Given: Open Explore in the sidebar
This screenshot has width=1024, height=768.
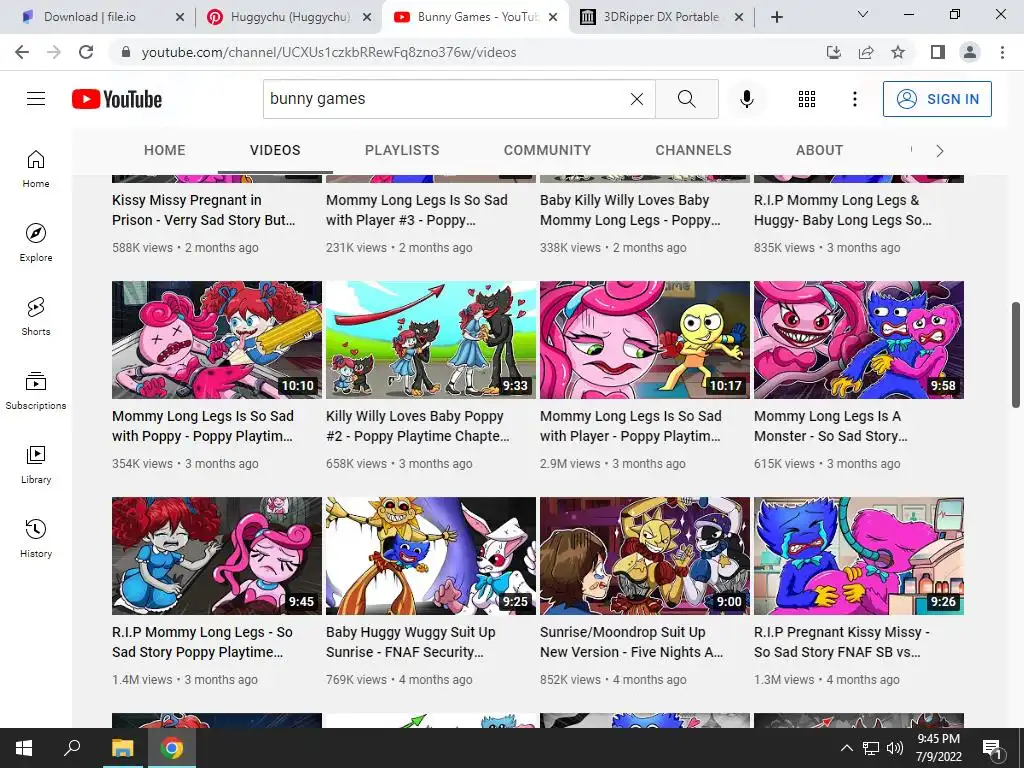Looking at the screenshot, I should tap(36, 242).
